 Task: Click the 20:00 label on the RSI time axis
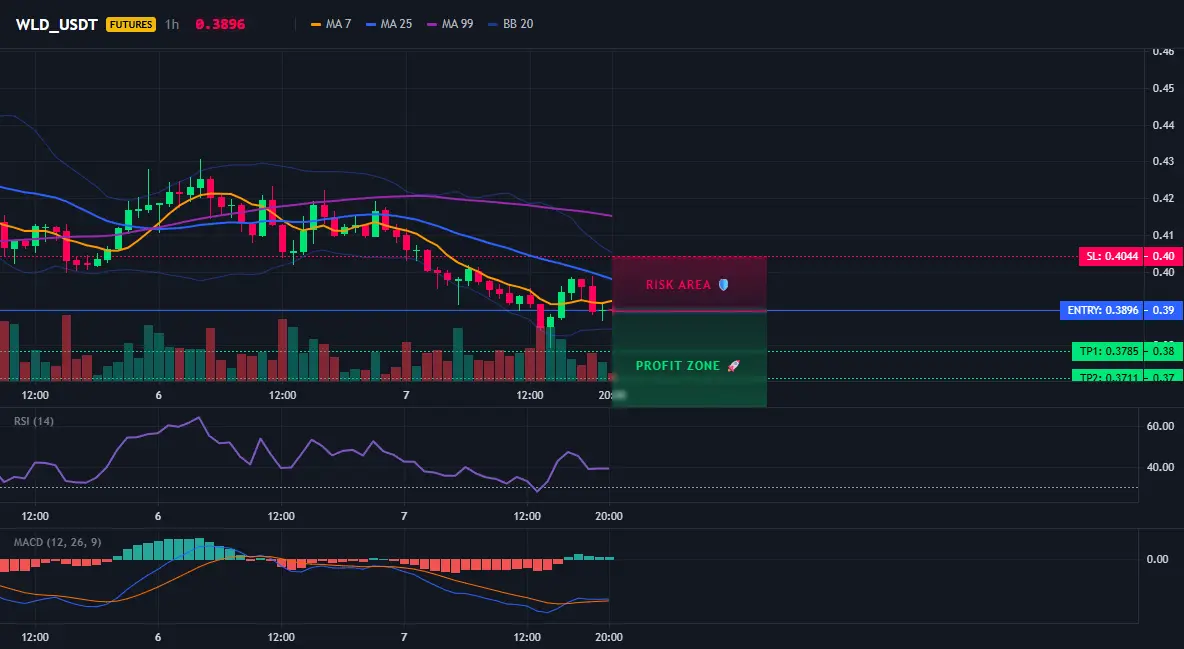click(609, 516)
